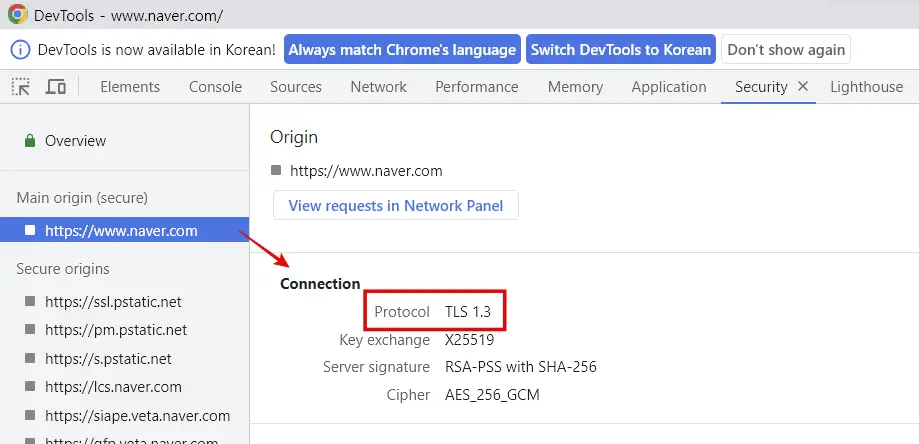The height and width of the screenshot is (444, 919).
Task: Click View requests in Network Panel button
Action: point(396,206)
